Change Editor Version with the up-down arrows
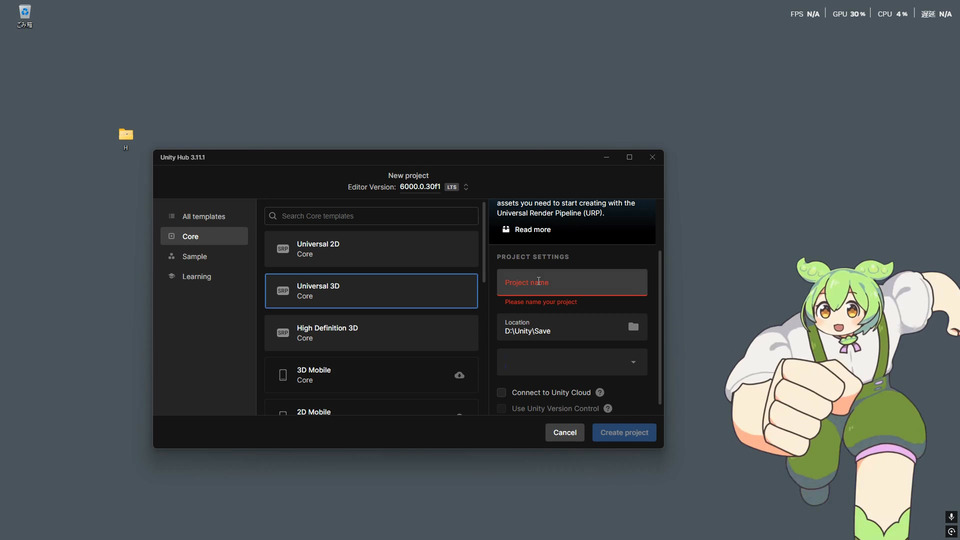The image size is (960, 540). point(466,187)
